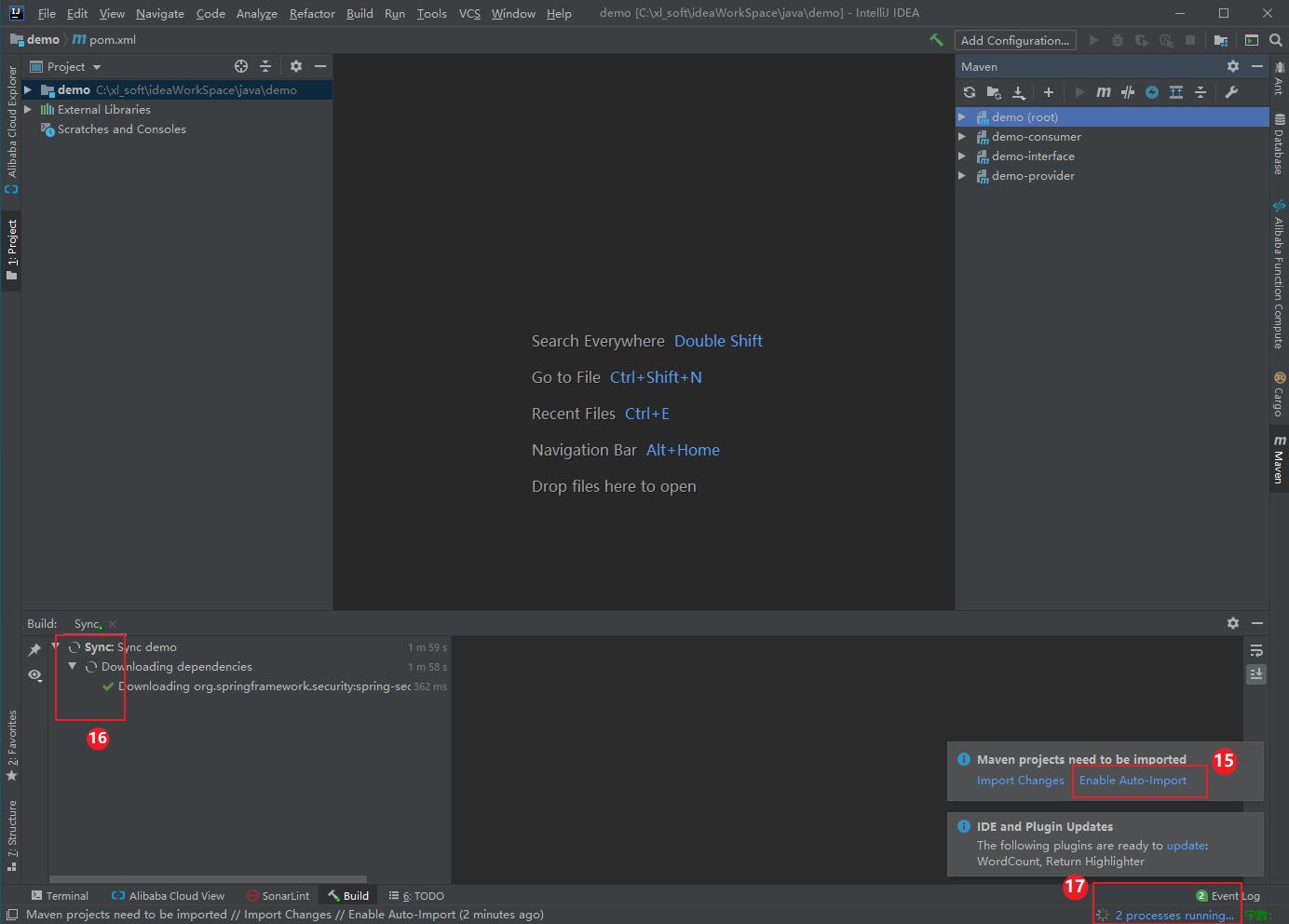Click the Maven download sources icon
This screenshot has width=1289, height=924.
(x=1019, y=92)
